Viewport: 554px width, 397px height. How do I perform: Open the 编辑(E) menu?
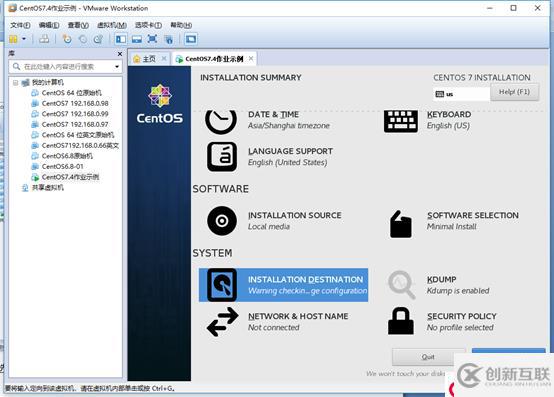(49, 25)
